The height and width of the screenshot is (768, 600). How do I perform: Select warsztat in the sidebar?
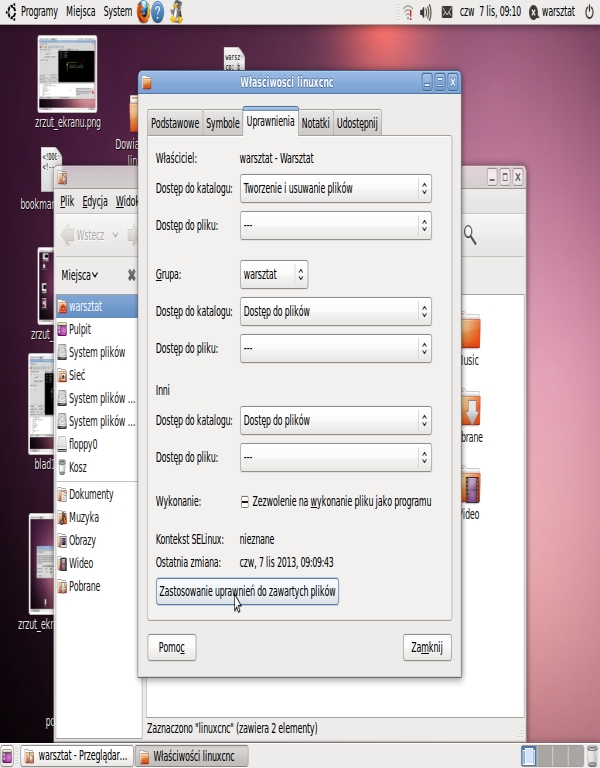click(97, 307)
